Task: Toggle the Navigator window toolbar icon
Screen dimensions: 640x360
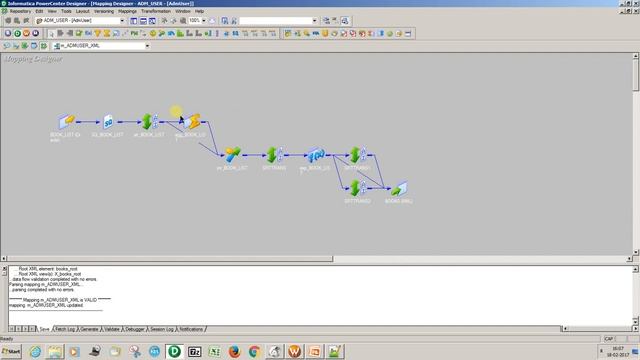Action: (x=133, y=21)
